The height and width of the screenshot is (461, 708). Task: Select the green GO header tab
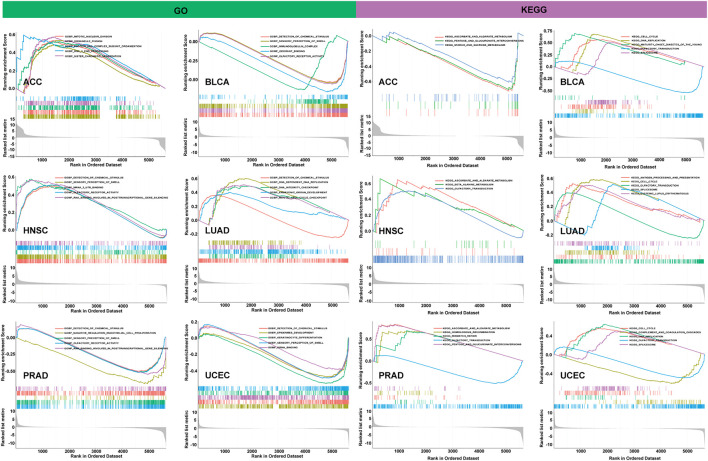178,11
